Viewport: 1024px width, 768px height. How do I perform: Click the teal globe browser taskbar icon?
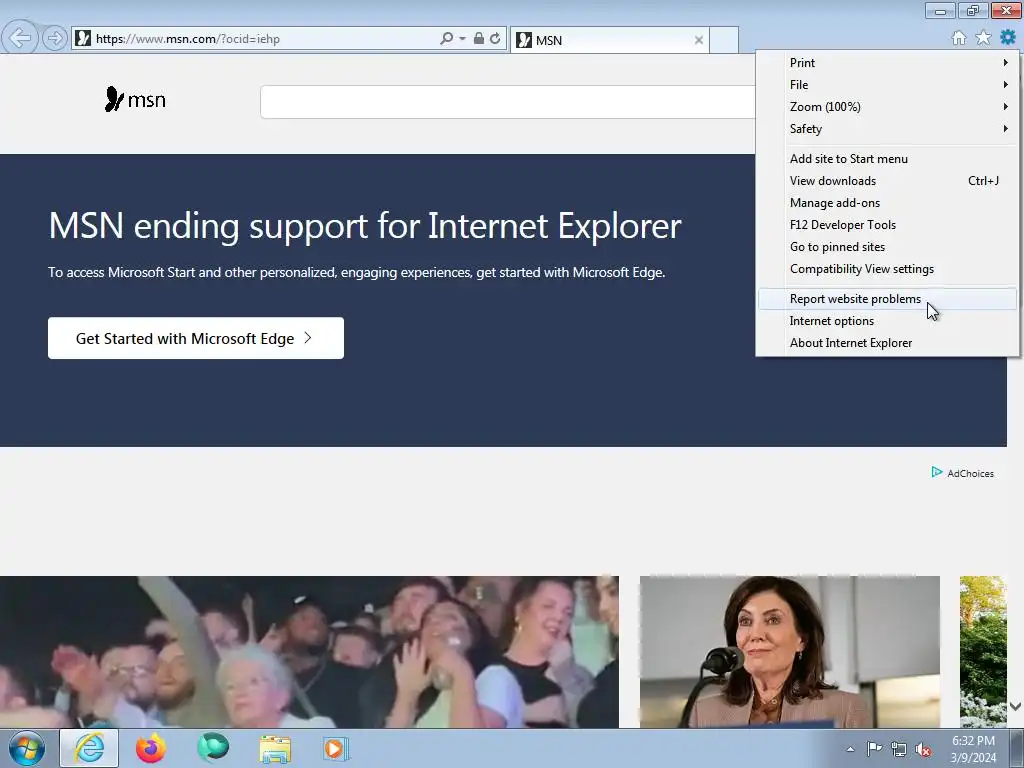click(x=213, y=748)
